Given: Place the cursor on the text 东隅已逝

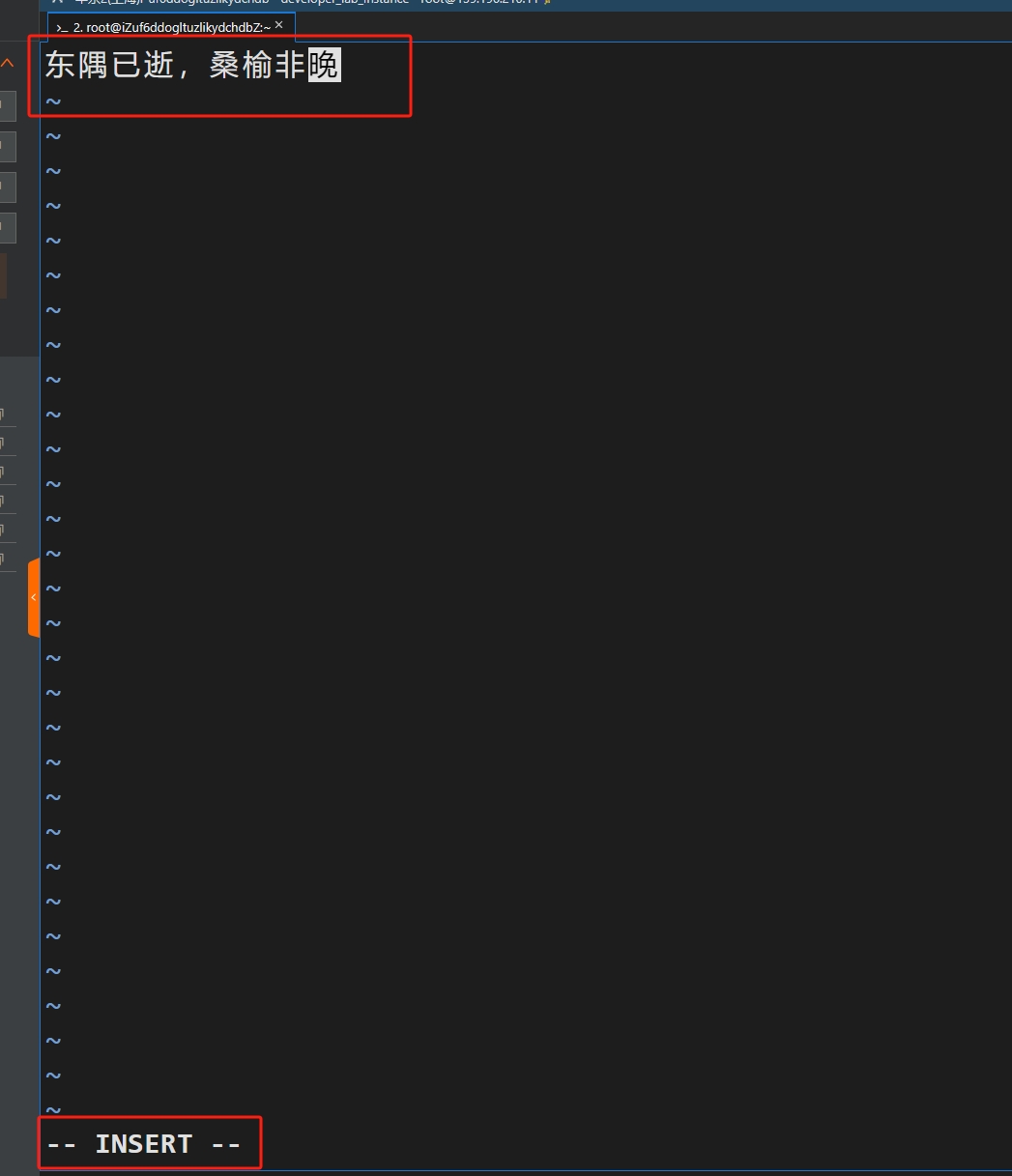Looking at the screenshot, I should coord(109,66).
